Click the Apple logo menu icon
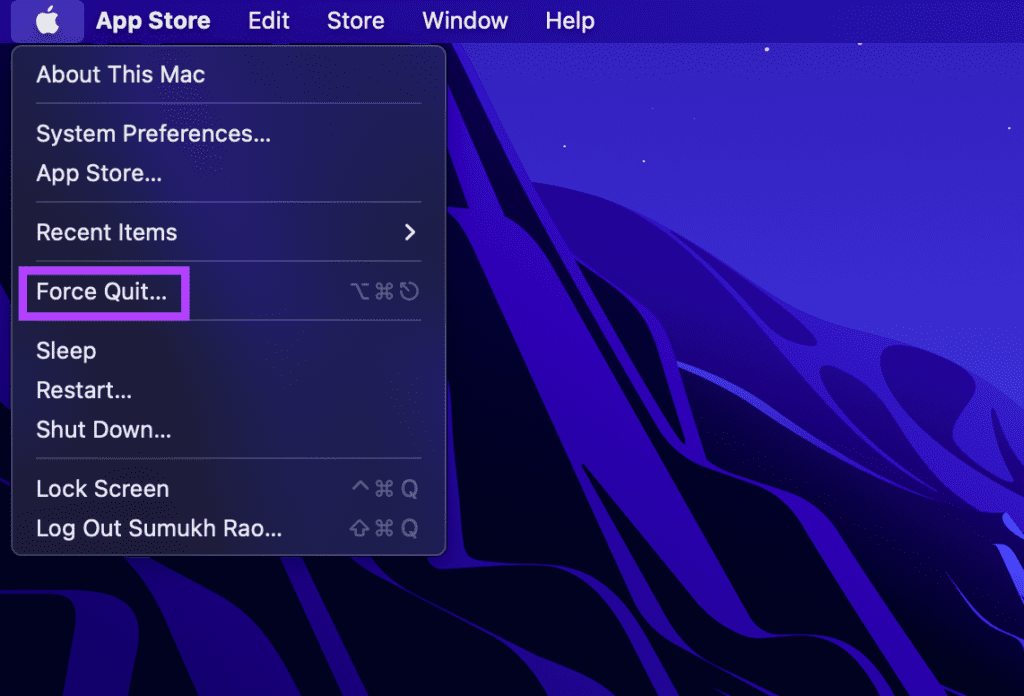This screenshot has height=696, width=1024. (x=47, y=21)
